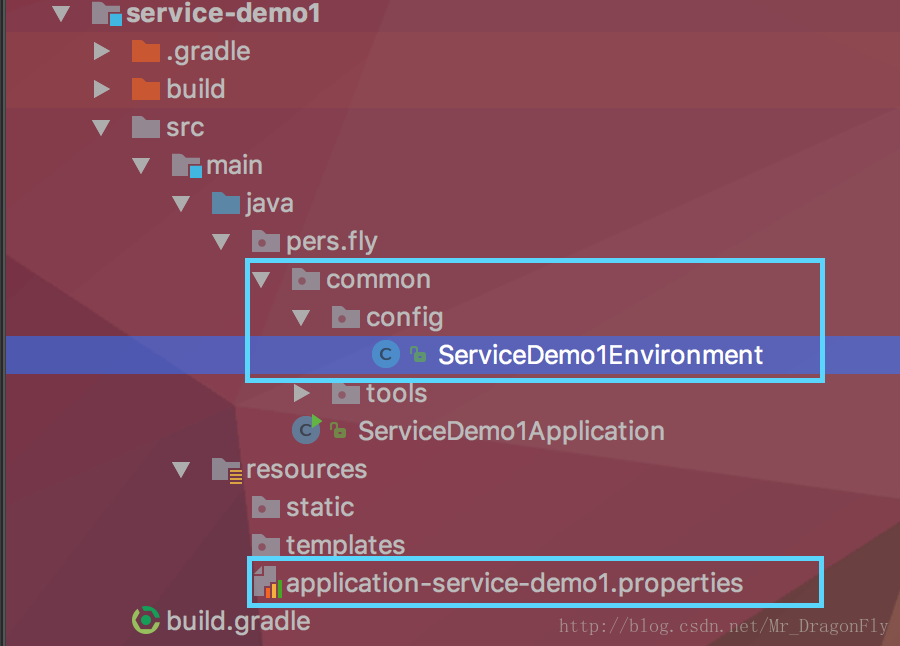Click the ServiceDemo1Application runnable class icon
This screenshot has width=900, height=646.
307,430
